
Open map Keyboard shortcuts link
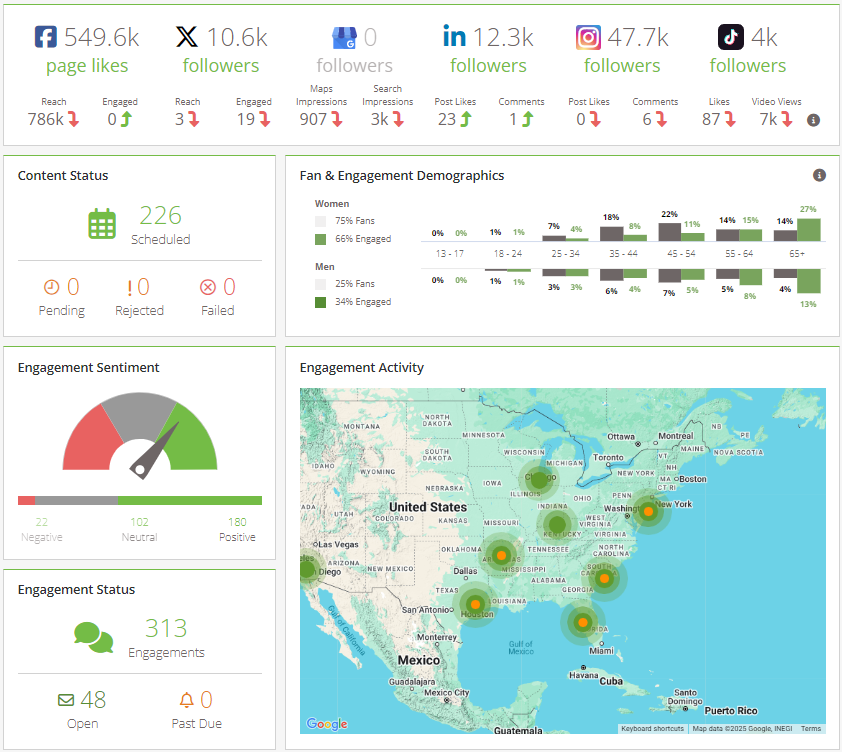tap(652, 728)
